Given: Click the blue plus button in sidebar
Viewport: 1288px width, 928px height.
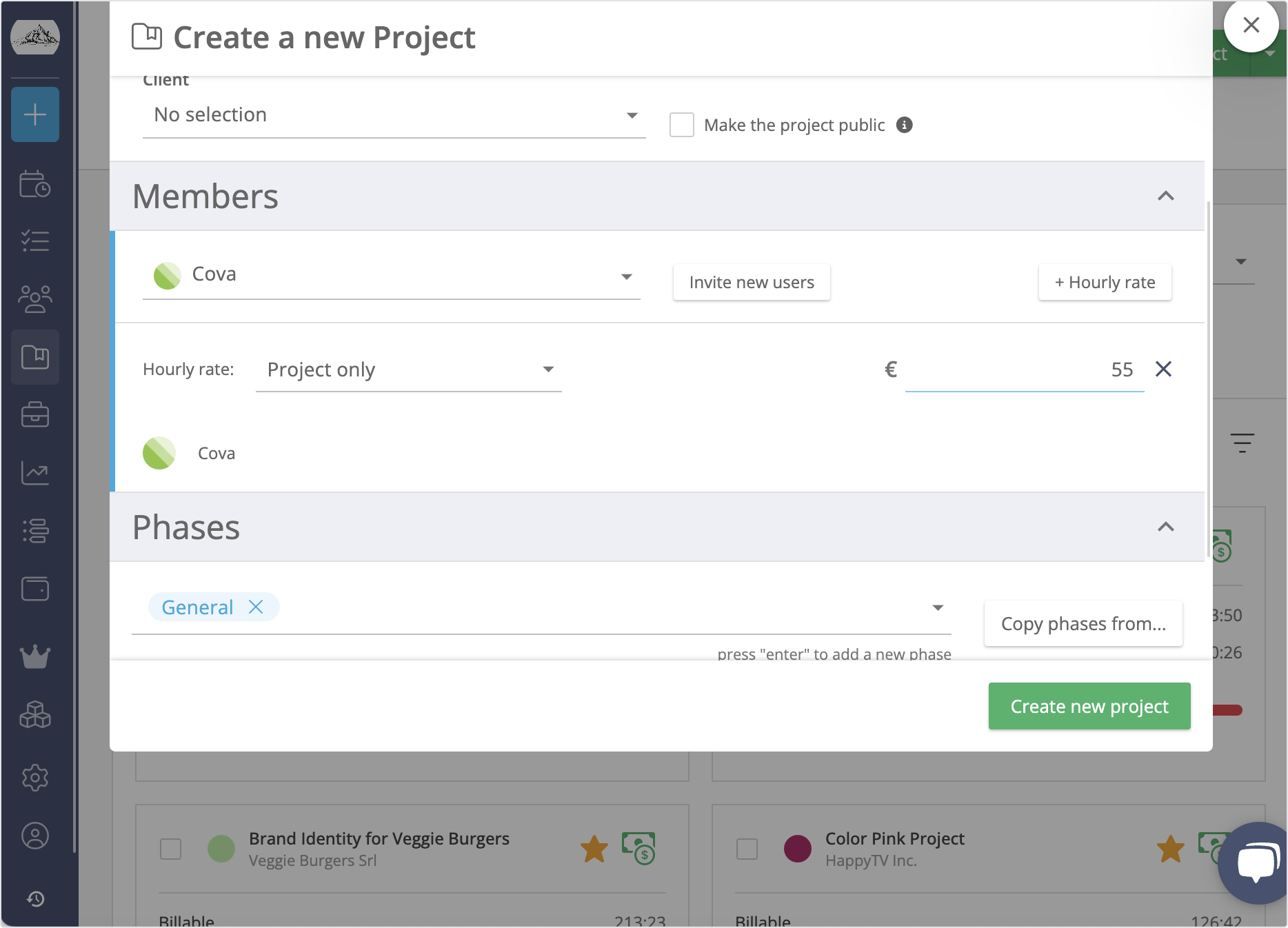Looking at the screenshot, I should [x=35, y=114].
